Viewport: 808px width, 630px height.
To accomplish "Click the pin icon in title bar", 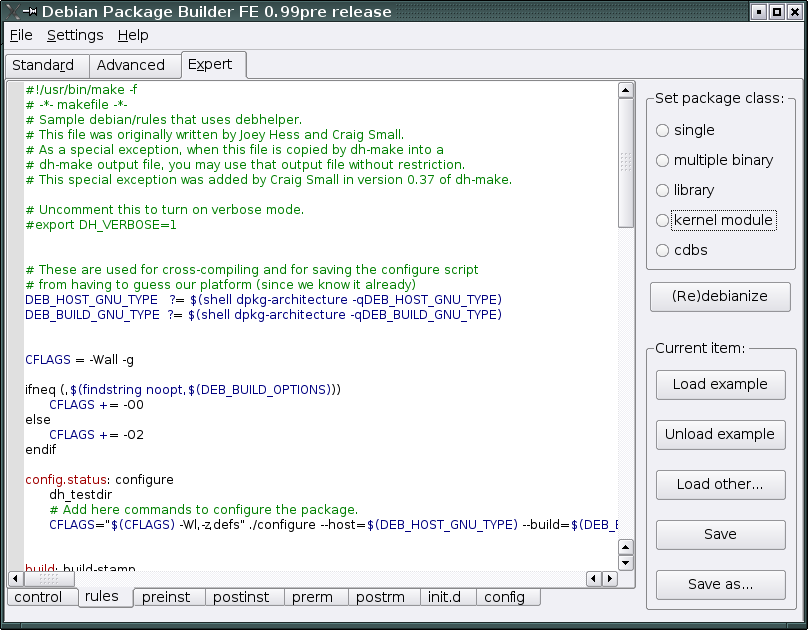I will coord(30,11).
